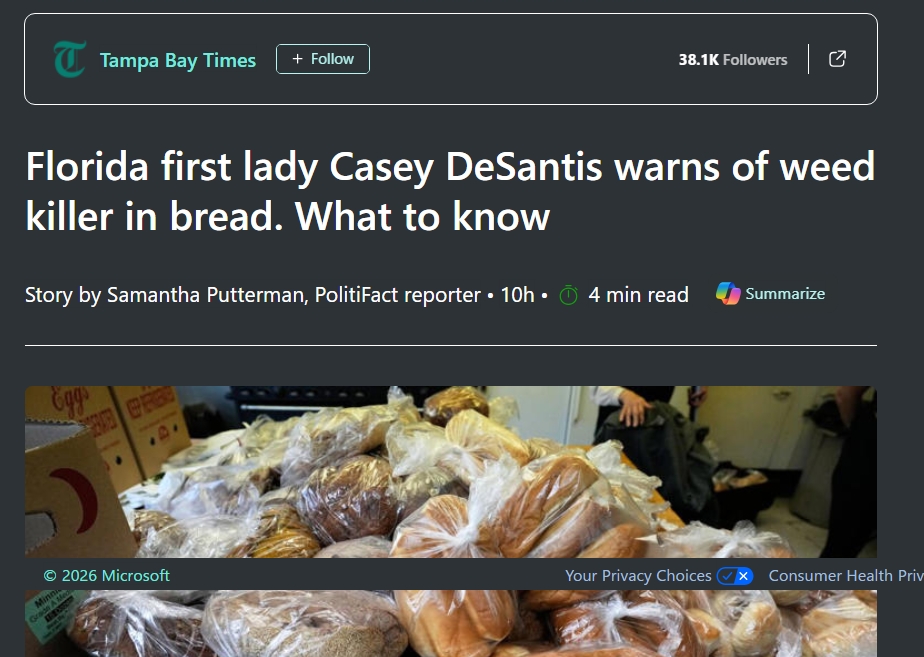Click the green stopwatch reading-time icon

(568, 295)
